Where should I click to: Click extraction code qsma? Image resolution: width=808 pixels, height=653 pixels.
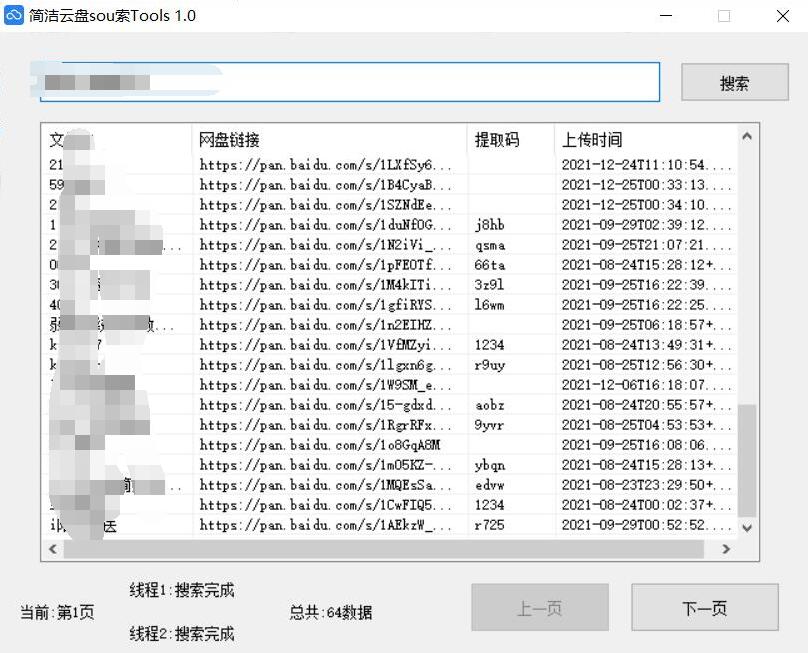tap(490, 245)
